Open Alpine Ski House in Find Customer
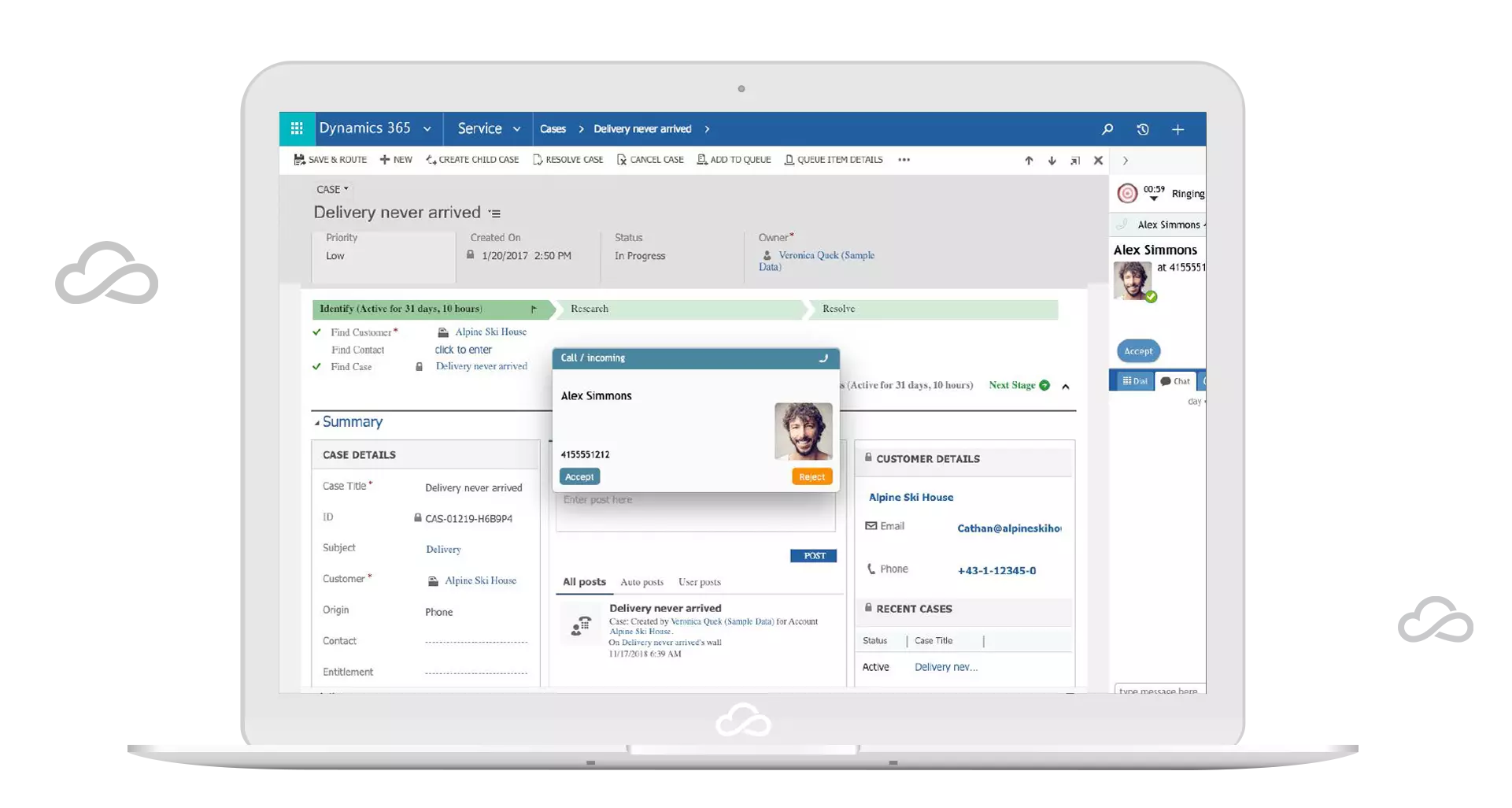This screenshot has height=808, width=1512. pos(490,332)
